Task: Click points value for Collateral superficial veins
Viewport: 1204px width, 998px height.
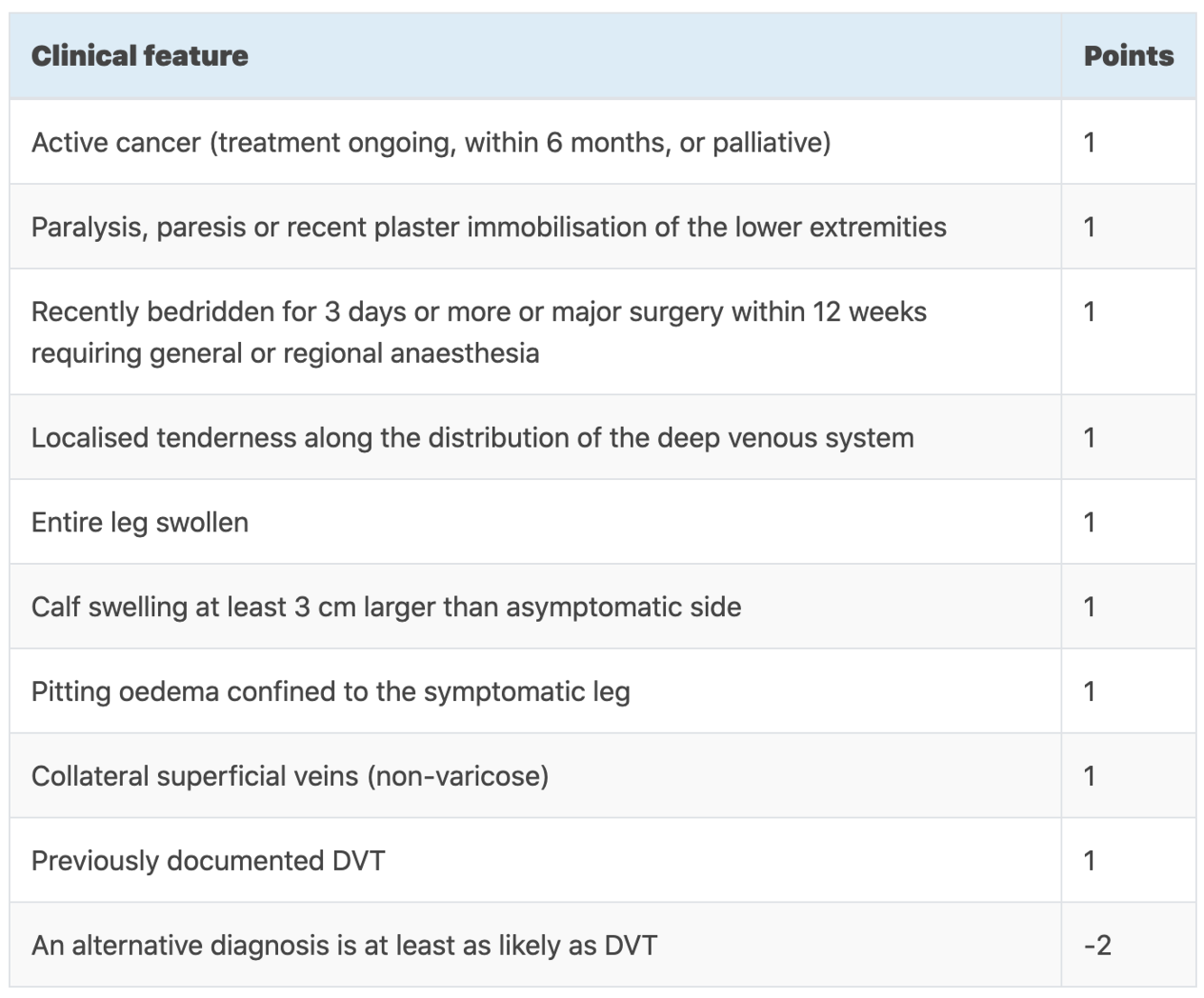Action: [x=1089, y=776]
